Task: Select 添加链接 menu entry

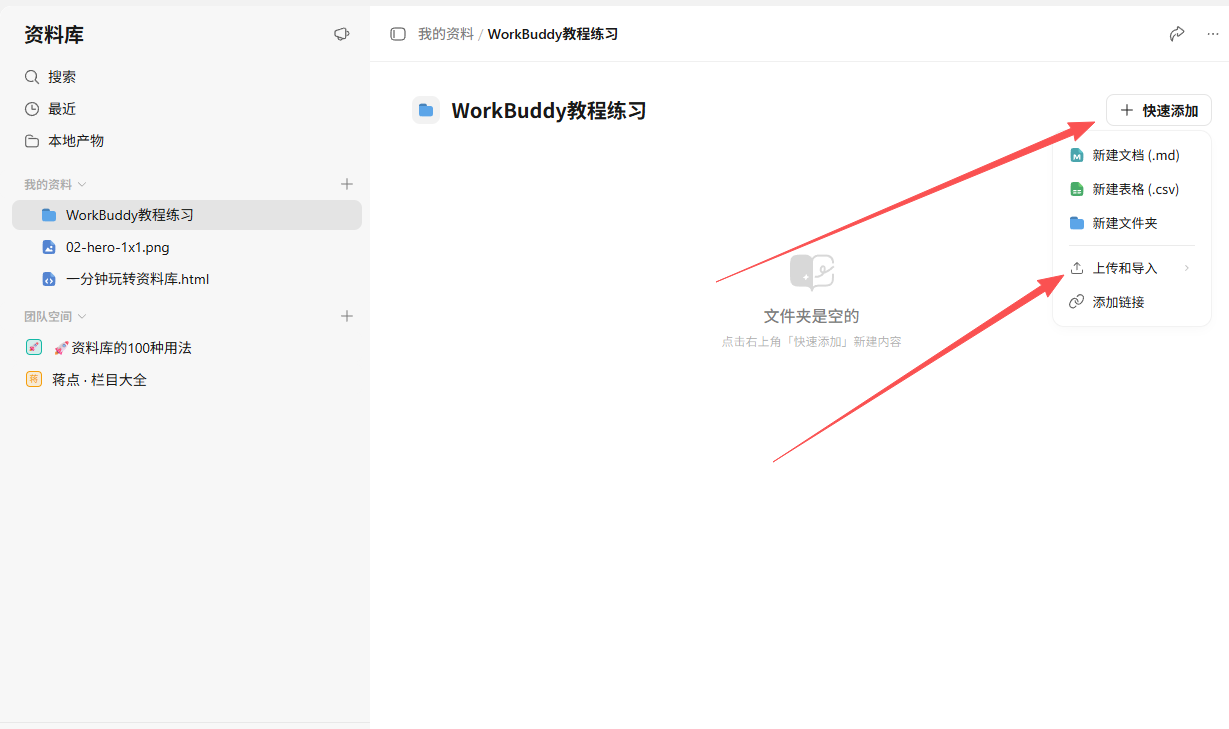Action: tap(1132, 302)
